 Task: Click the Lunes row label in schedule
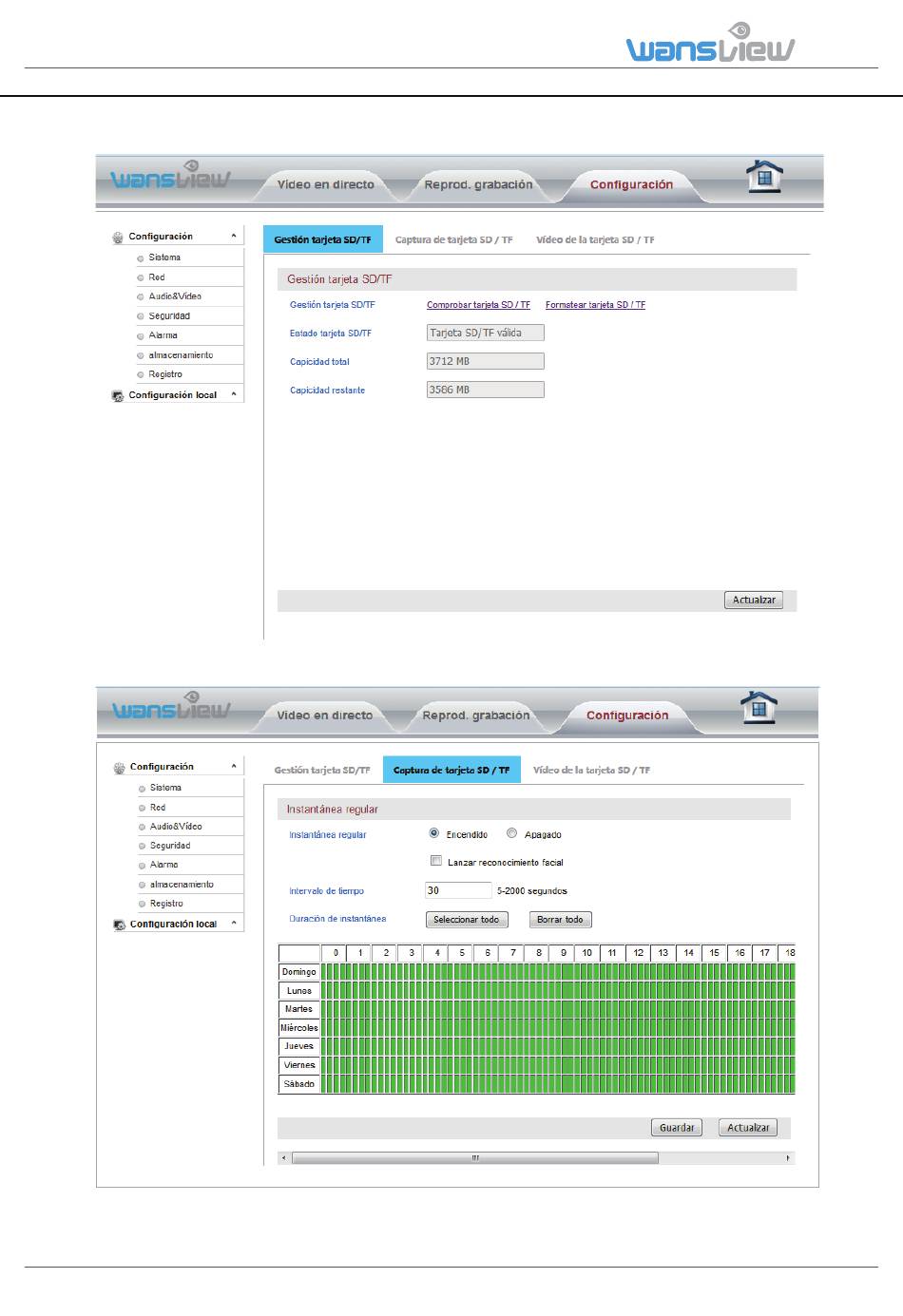point(298,991)
